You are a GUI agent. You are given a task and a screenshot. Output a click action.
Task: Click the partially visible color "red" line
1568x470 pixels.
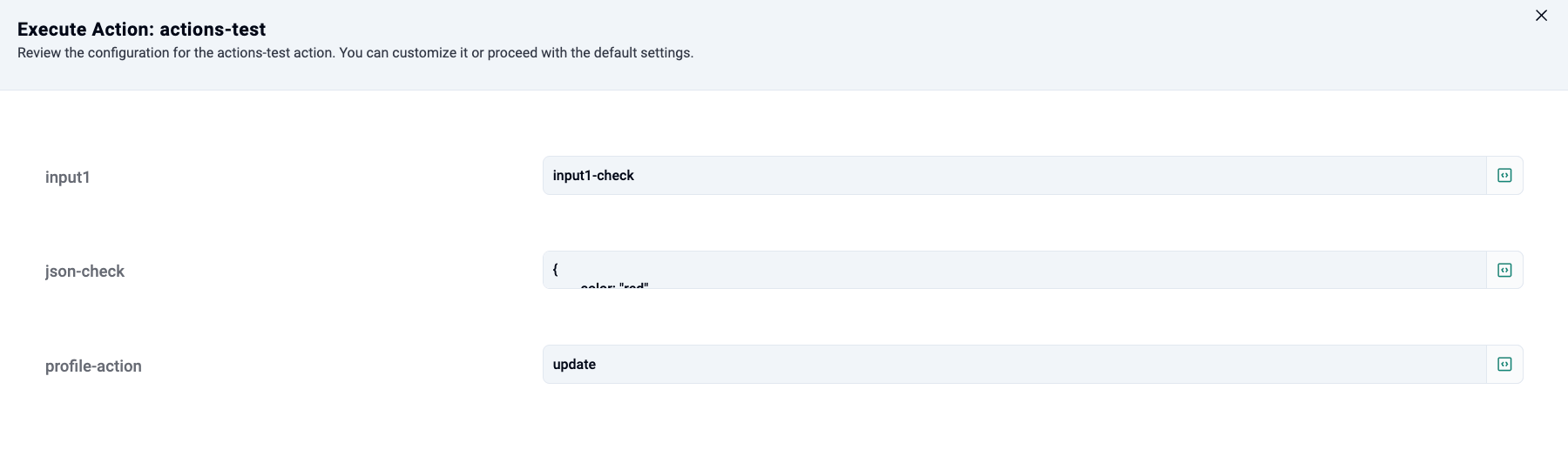pos(614,285)
